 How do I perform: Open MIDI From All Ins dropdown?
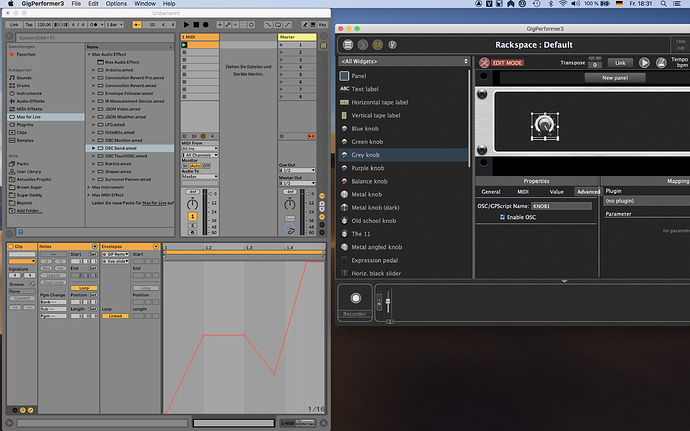(200, 149)
